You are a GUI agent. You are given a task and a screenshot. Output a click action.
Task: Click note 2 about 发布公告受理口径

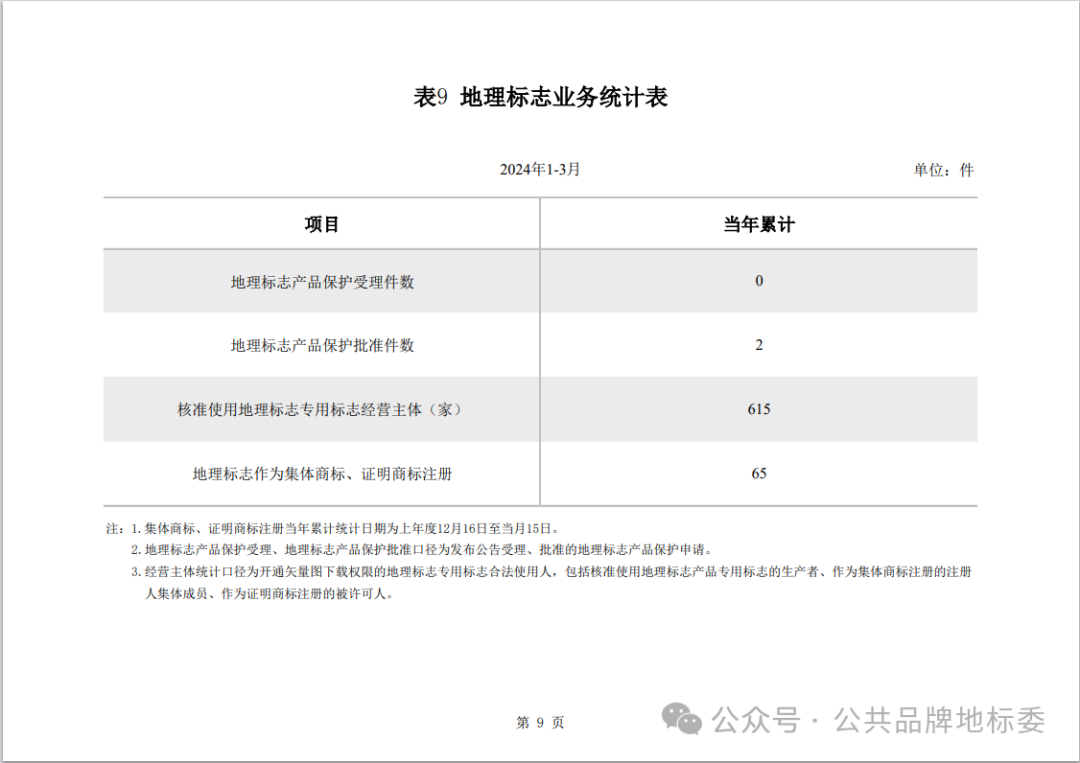pos(422,550)
